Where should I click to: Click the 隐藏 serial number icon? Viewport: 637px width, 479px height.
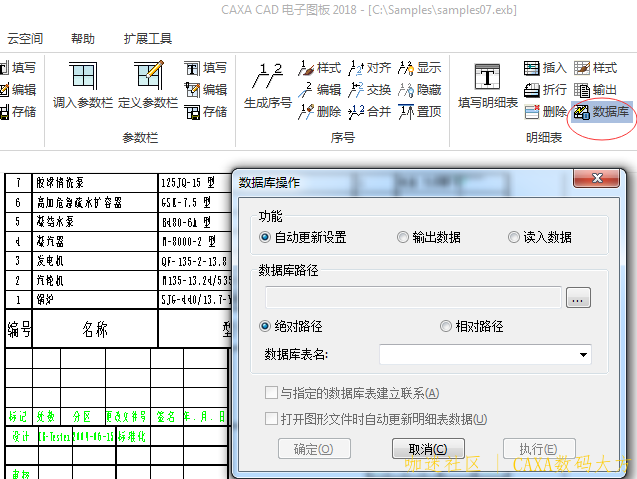point(406,90)
